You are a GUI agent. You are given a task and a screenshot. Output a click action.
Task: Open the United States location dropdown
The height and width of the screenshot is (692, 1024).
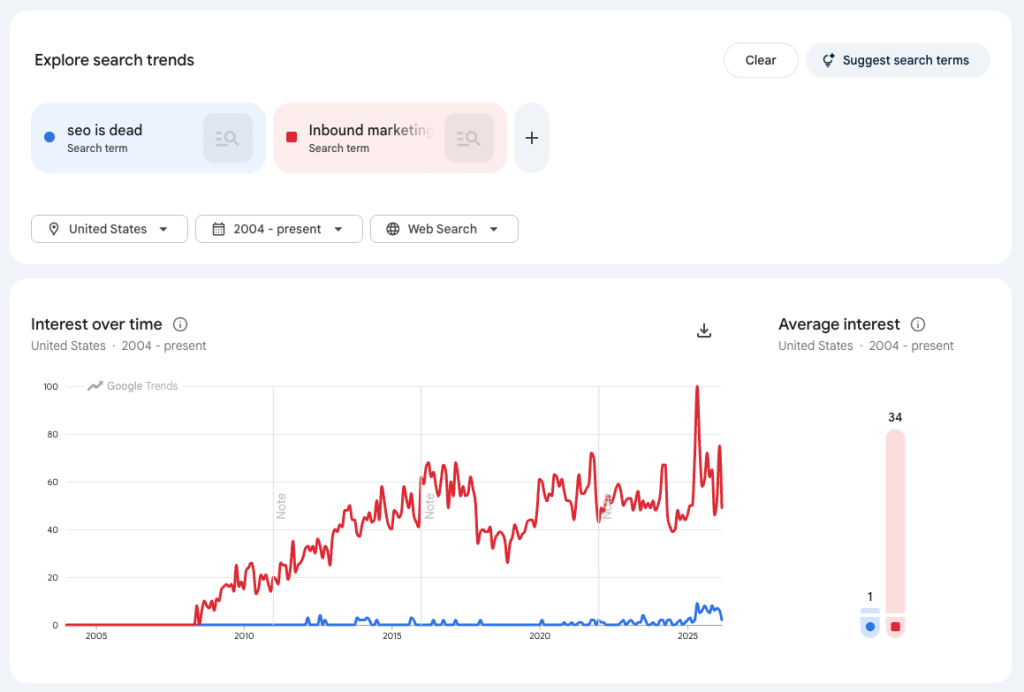point(109,229)
